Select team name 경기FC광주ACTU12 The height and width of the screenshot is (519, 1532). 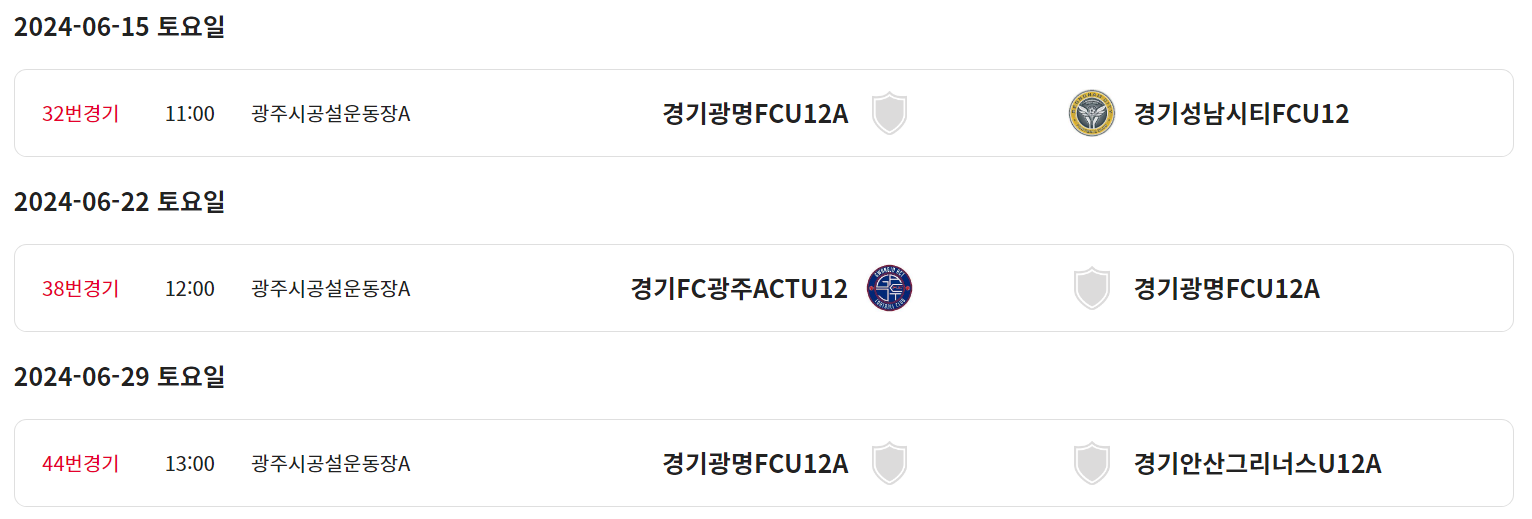[739, 289]
